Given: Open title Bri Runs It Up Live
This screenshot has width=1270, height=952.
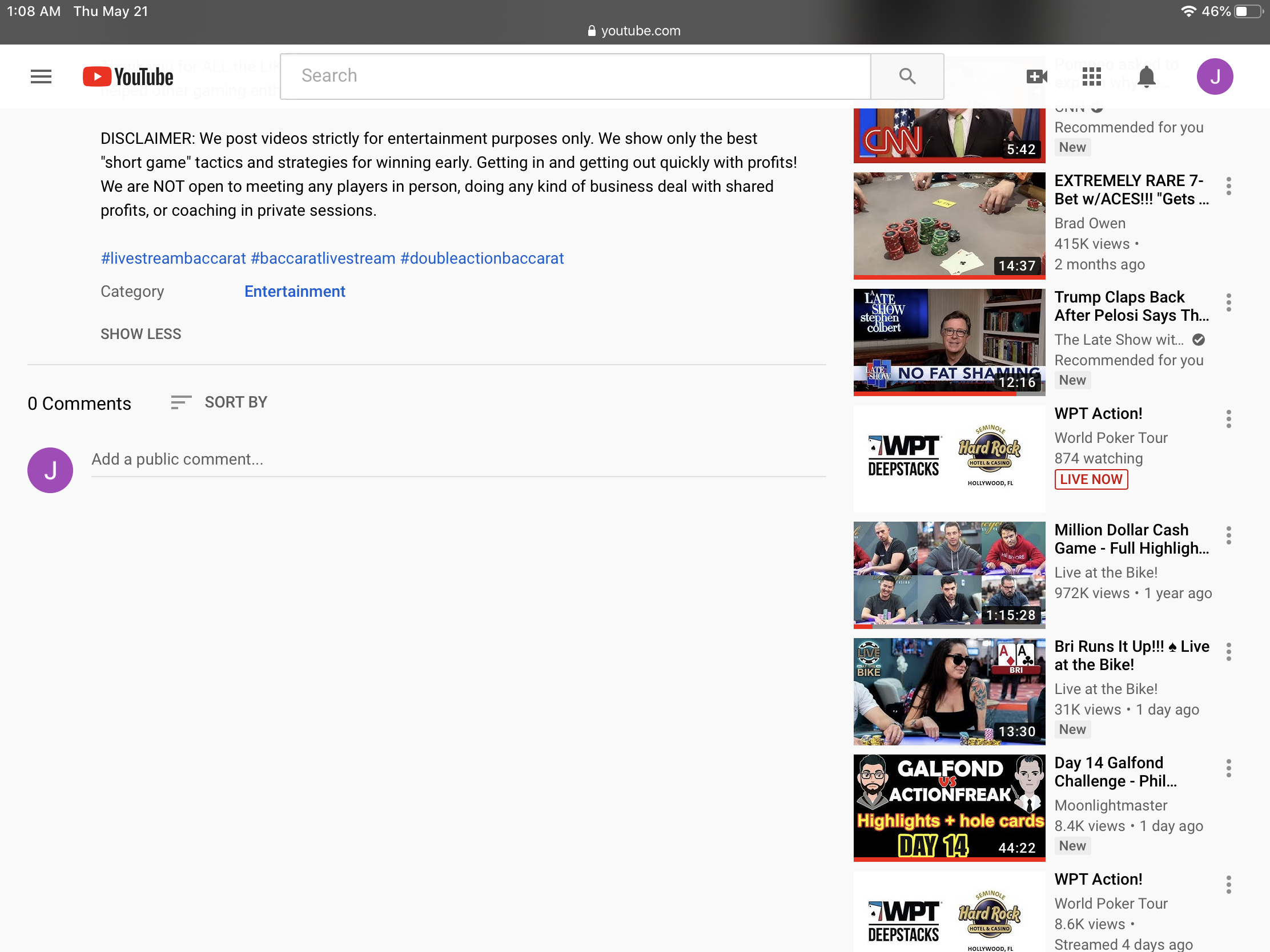Looking at the screenshot, I should [x=1131, y=656].
